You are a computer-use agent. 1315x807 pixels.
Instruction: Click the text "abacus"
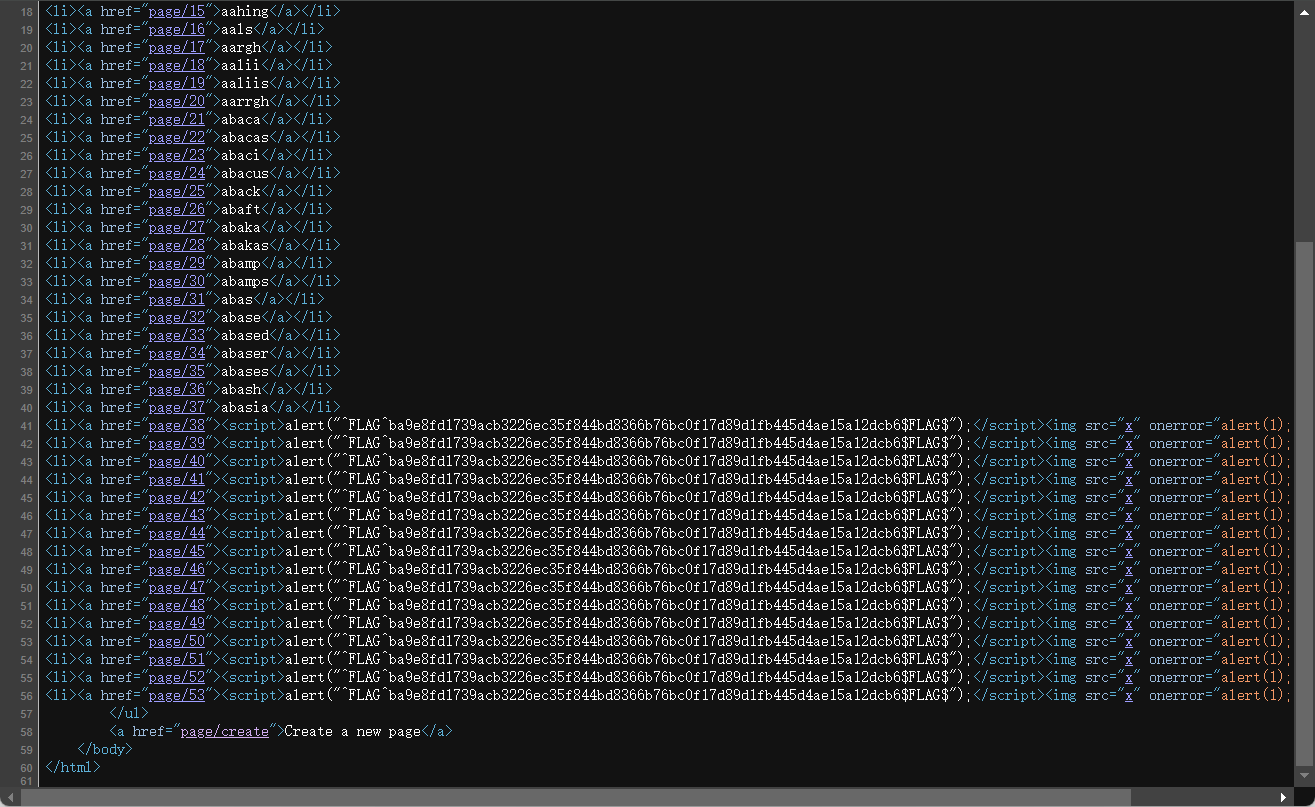click(x=245, y=173)
